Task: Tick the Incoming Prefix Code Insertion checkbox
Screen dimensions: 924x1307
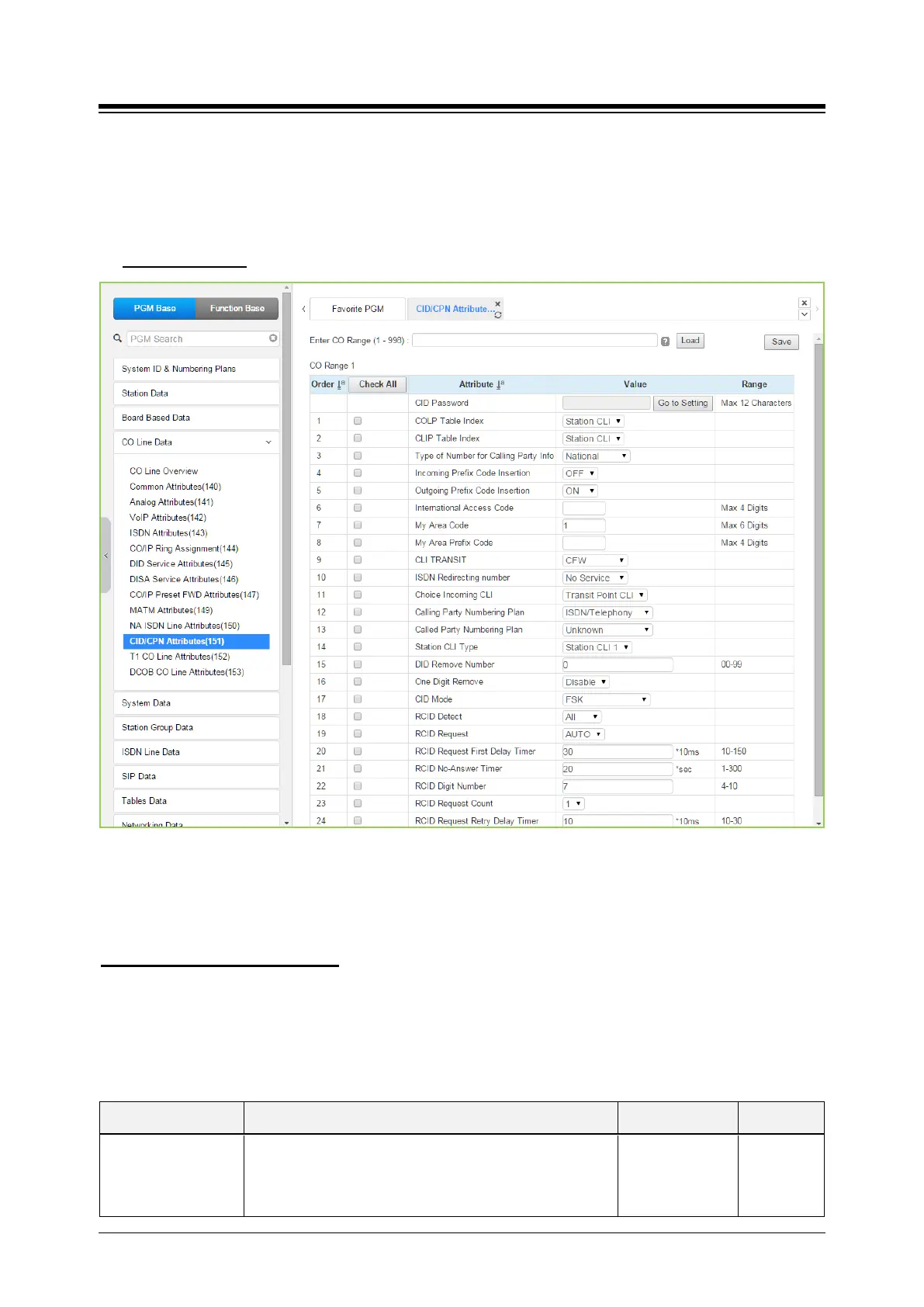Action: (x=358, y=473)
